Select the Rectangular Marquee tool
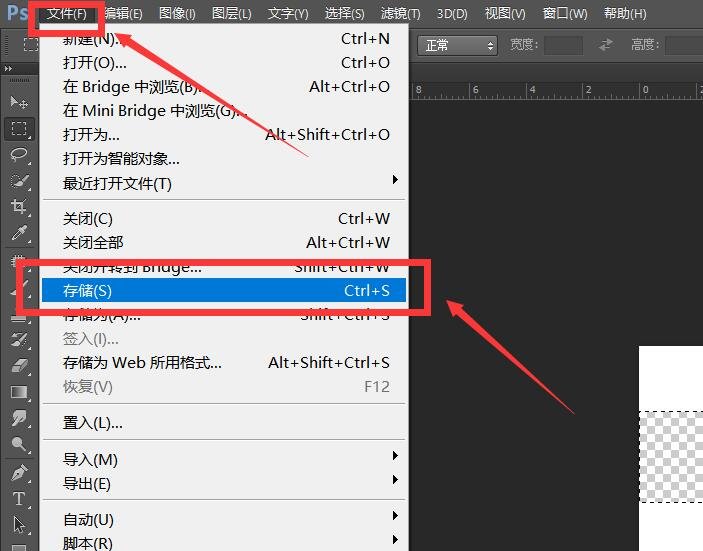This screenshot has height=551, width=703. [x=19, y=129]
